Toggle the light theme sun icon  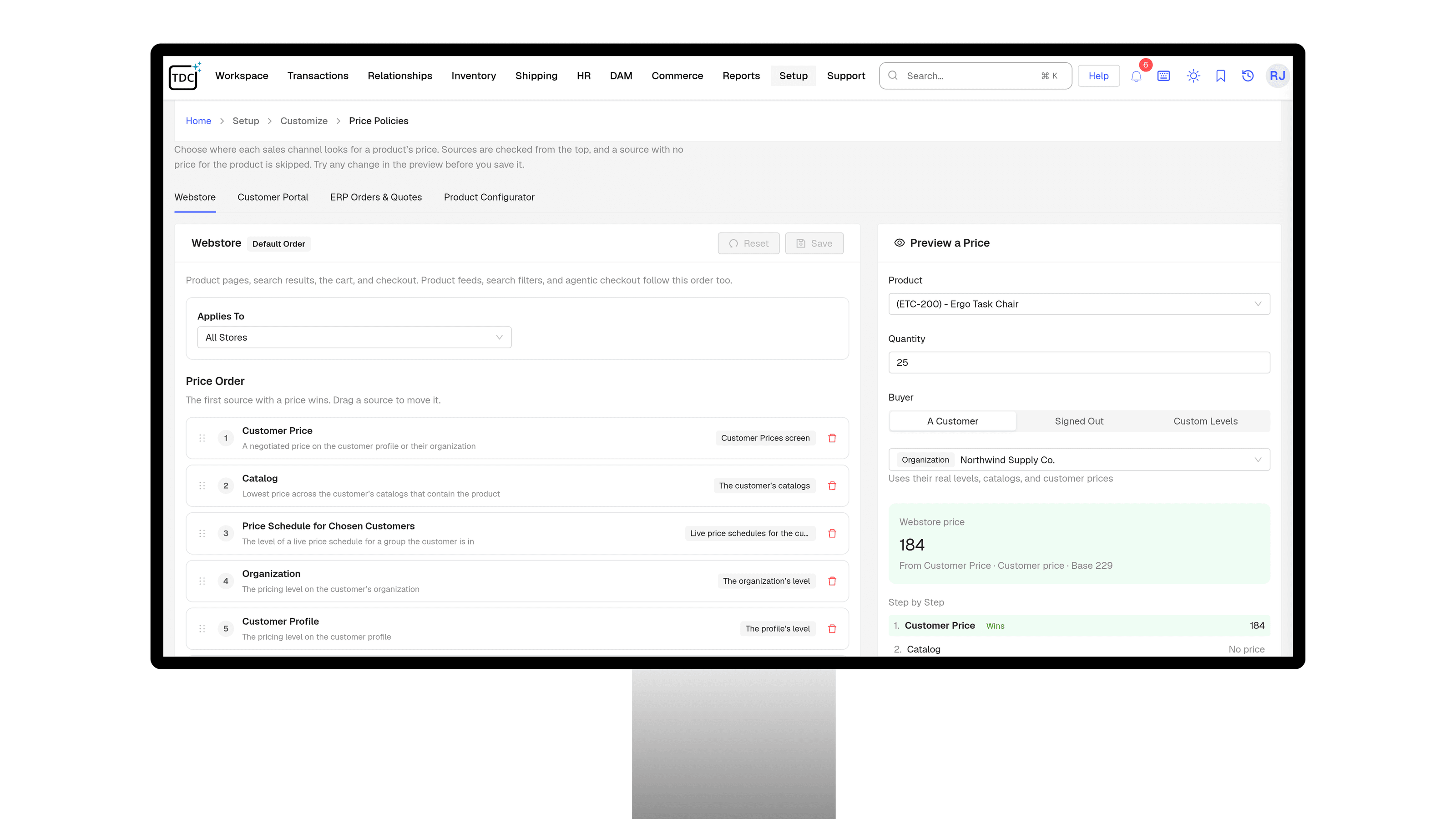point(1193,76)
